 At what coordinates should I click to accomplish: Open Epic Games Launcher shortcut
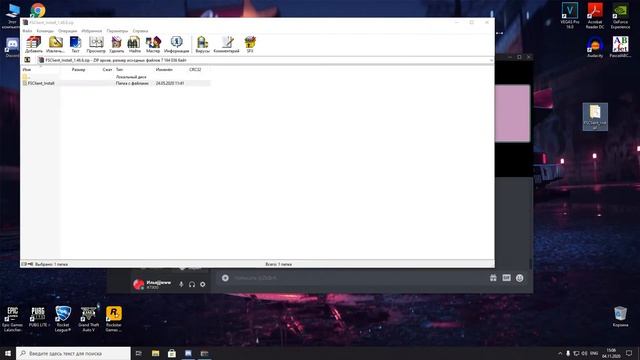pyautogui.click(x=12, y=319)
